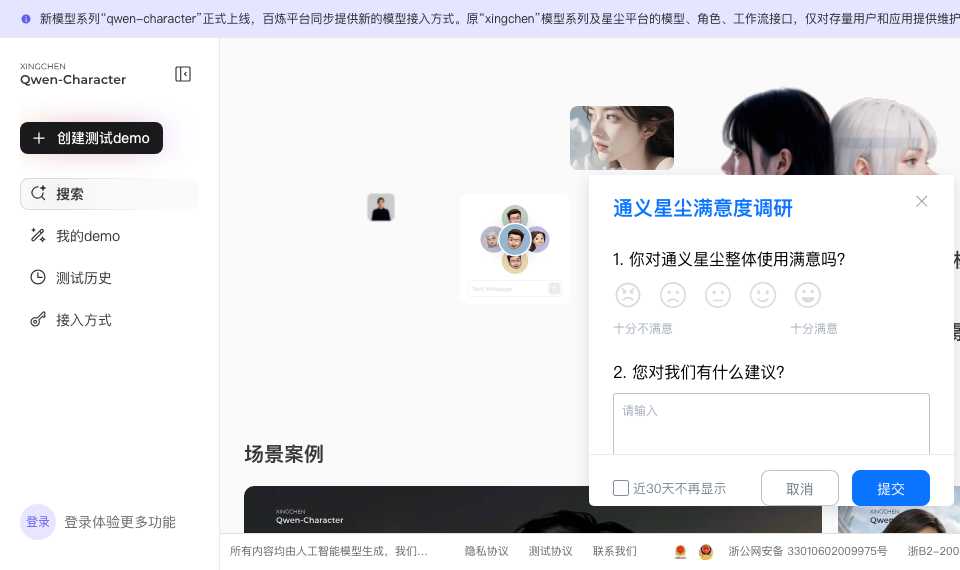Click the 十分满意 label
This screenshot has height=570, width=960.
point(814,329)
